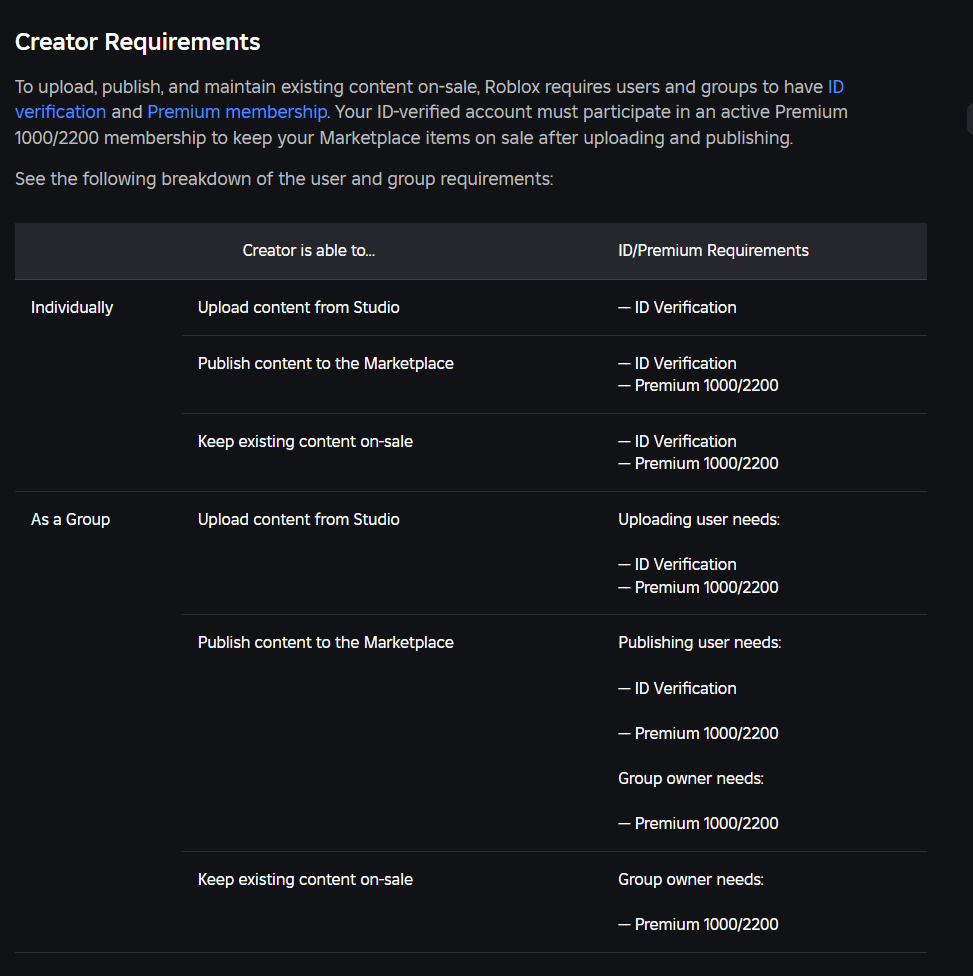The width and height of the screenshot is (973, 976).
Task: Open the Premium membership link
Action: (x=237, y=112)
